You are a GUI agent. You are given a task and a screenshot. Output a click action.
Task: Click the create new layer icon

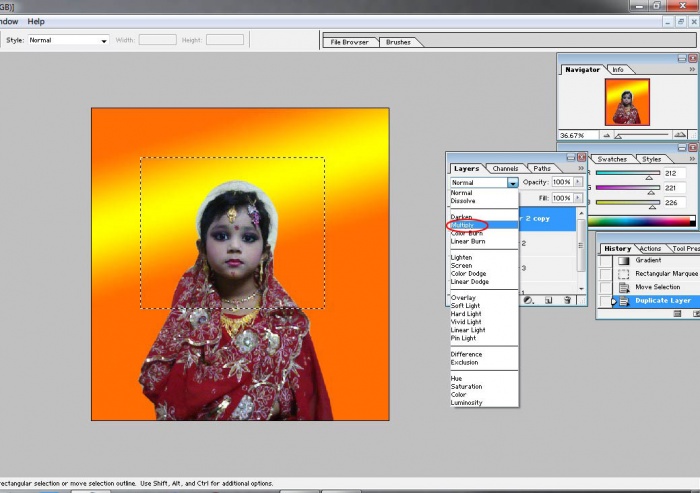point(549,299)
